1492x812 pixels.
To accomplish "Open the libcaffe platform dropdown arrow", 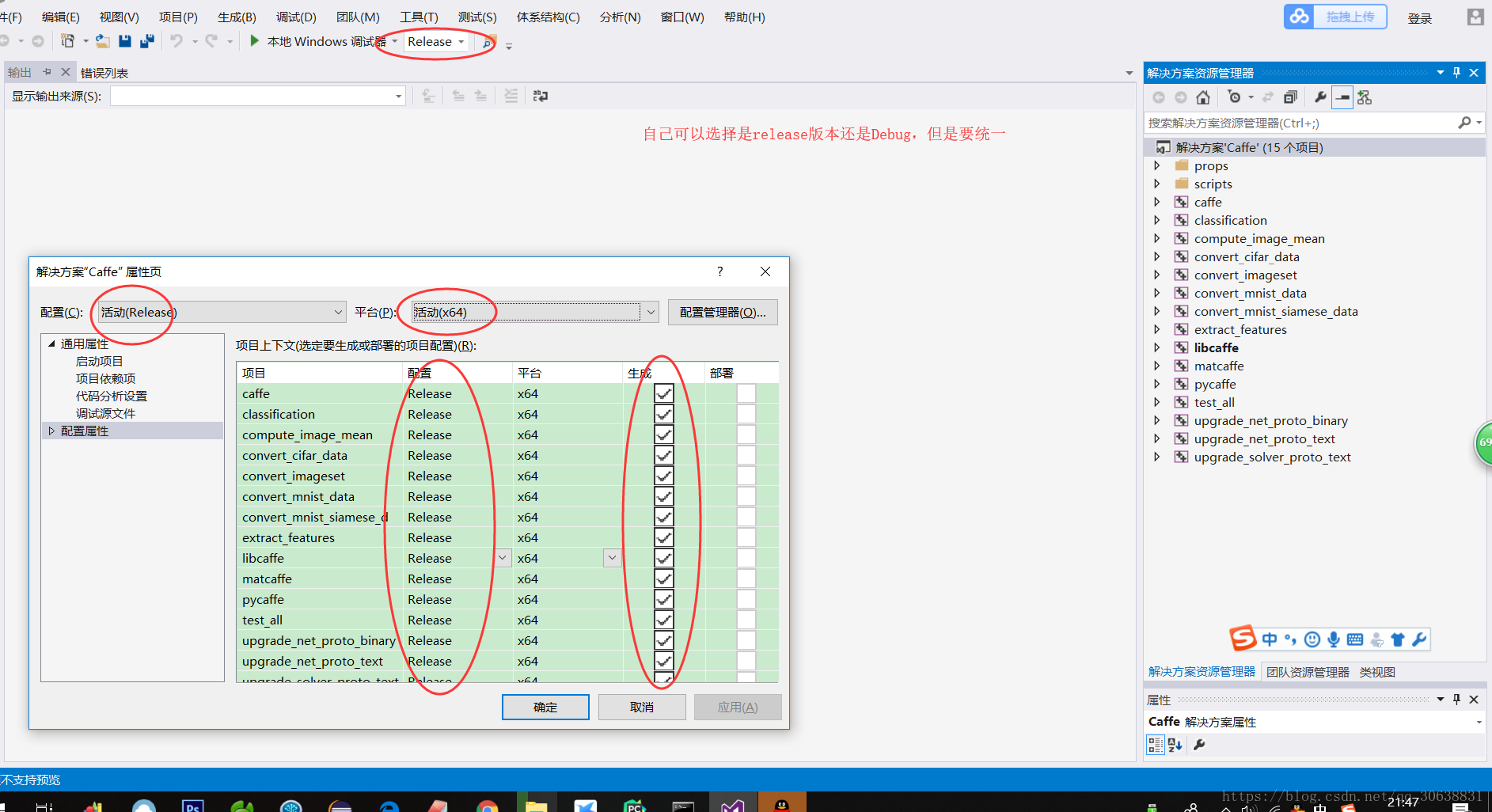I will [x=612, y=558].
